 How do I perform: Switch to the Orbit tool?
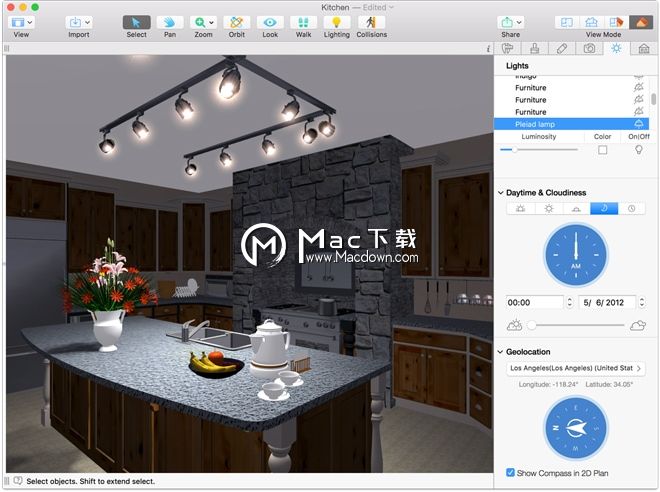click(237, 22)
